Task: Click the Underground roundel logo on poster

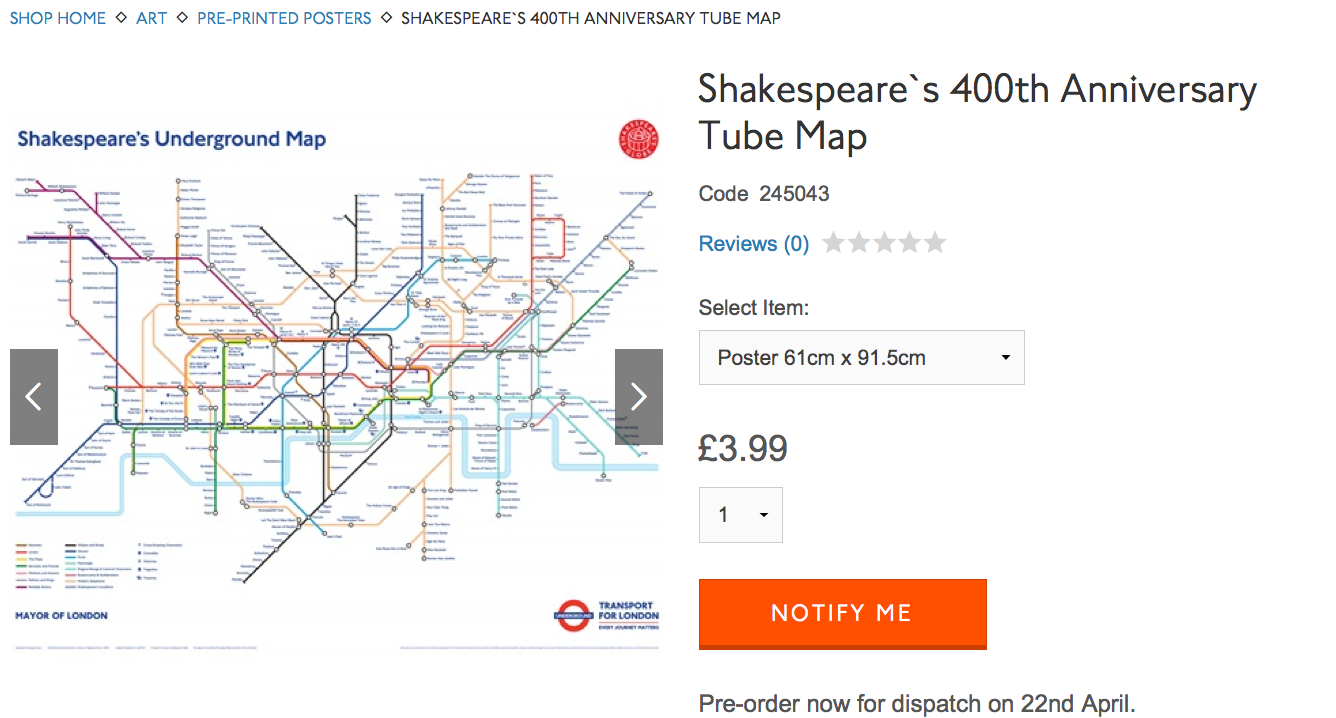Action: [x=574, y=616]
